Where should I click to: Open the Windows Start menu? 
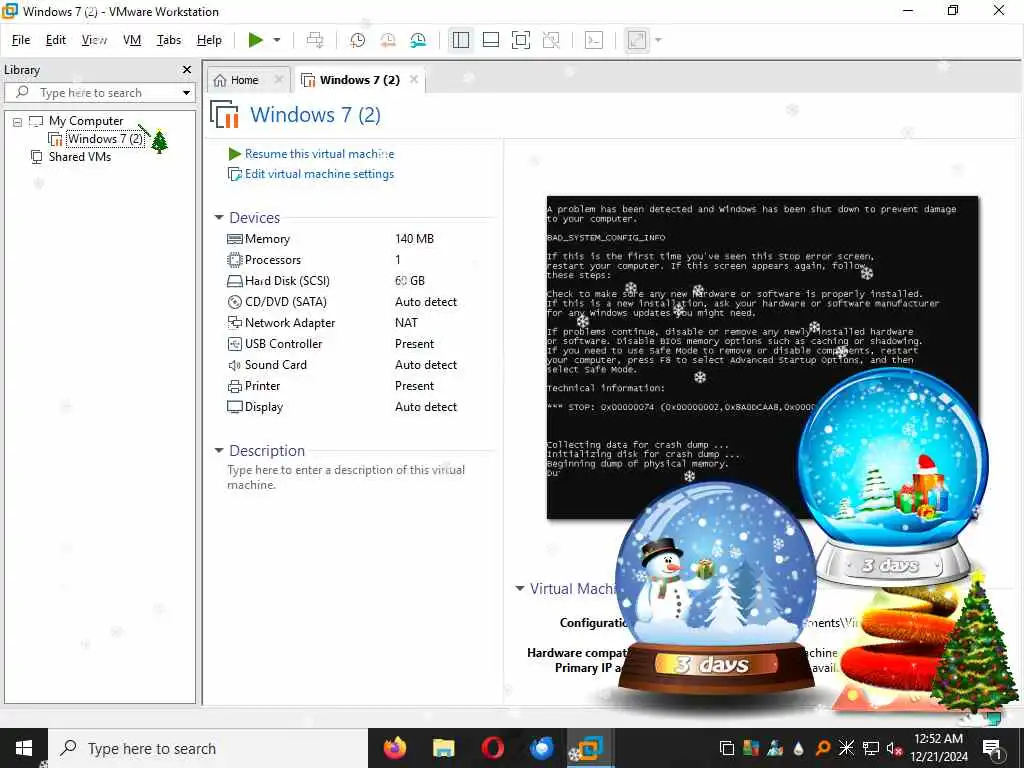(x=24, y=748)
